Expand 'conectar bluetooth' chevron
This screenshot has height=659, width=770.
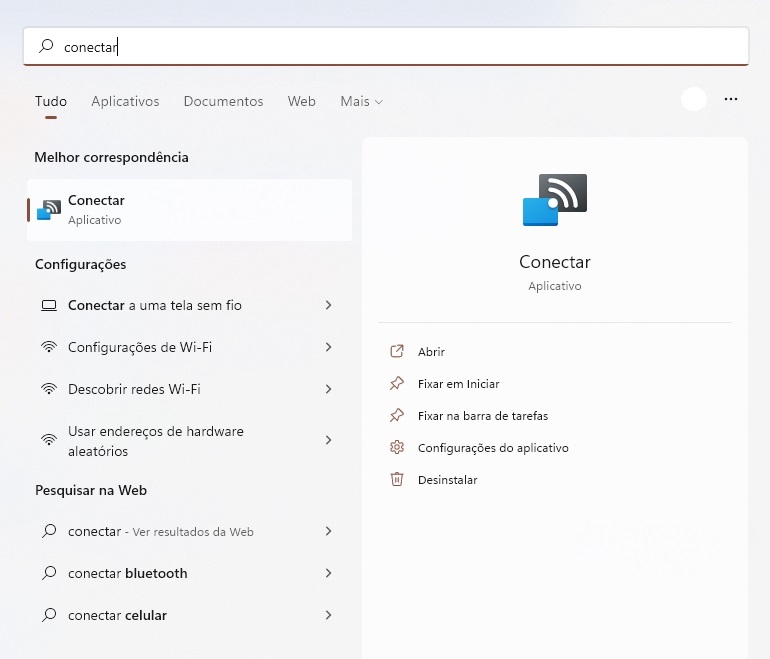click(329, 573)
